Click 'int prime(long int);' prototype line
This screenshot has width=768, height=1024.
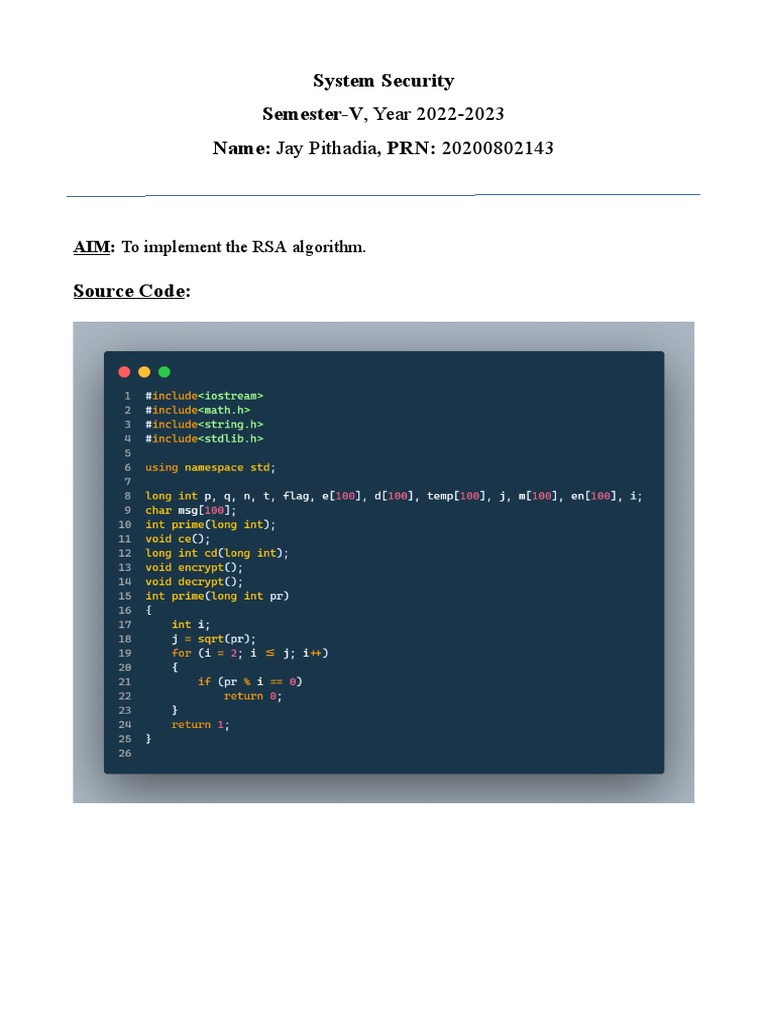coord(210,524)
